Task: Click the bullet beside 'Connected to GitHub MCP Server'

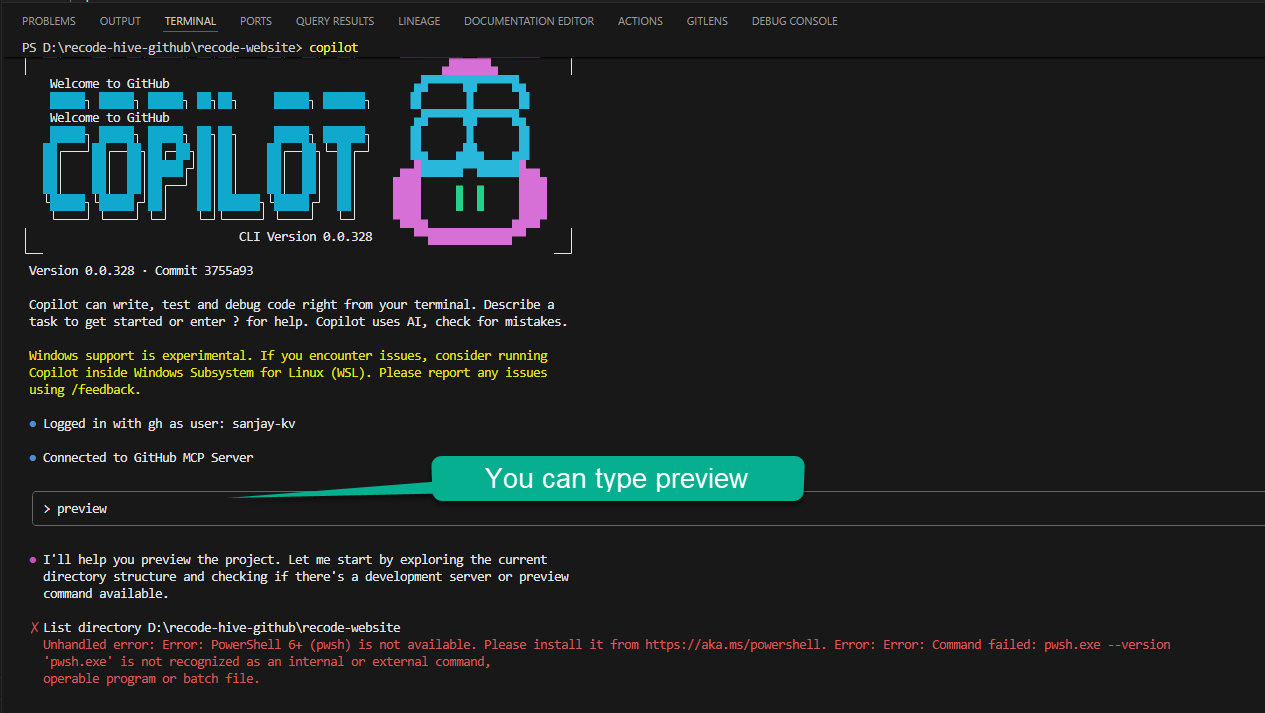Action: pyautogui.click(x=32, y=457)
